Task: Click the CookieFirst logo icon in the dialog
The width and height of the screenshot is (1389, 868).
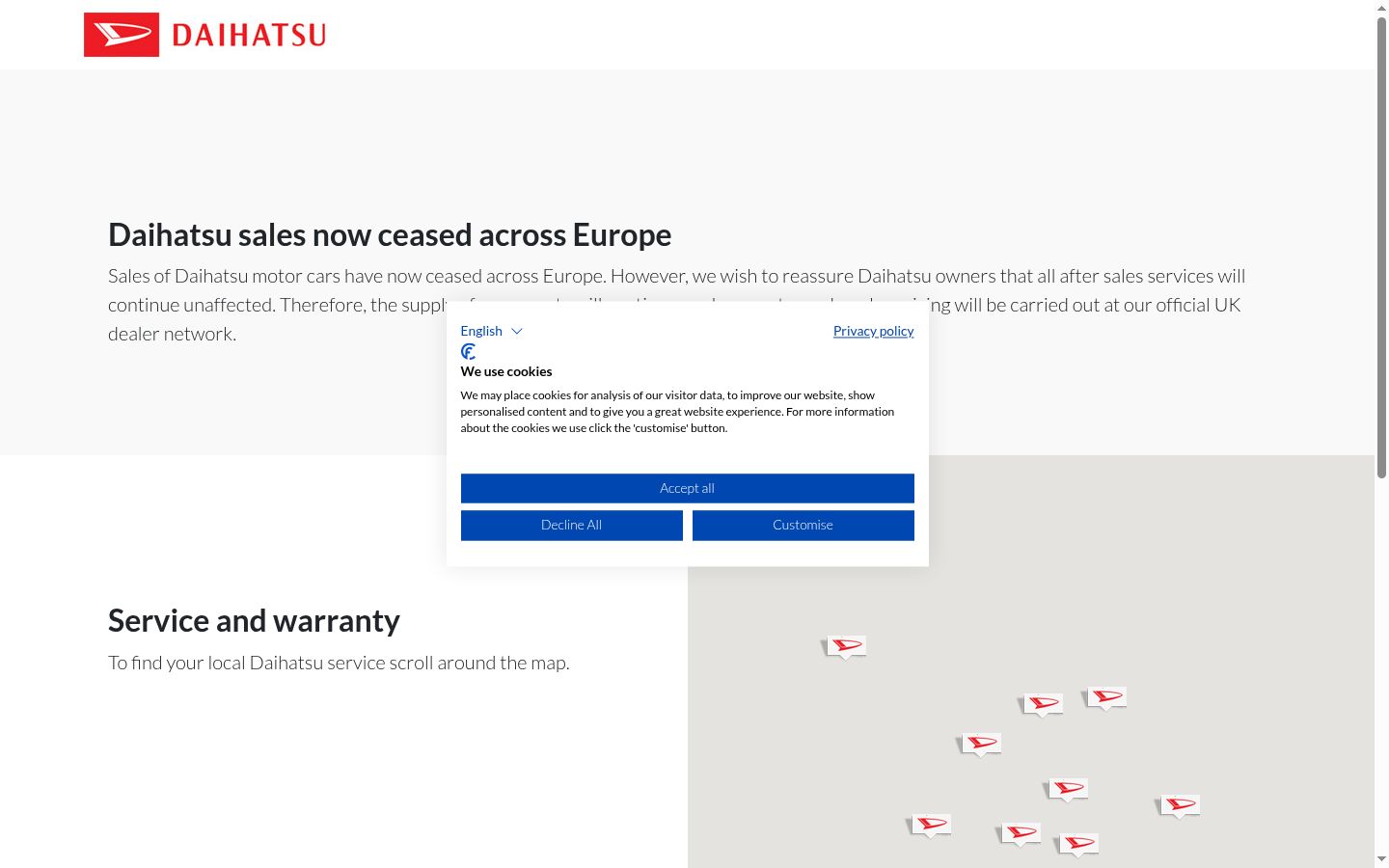Action: (469, 352)
